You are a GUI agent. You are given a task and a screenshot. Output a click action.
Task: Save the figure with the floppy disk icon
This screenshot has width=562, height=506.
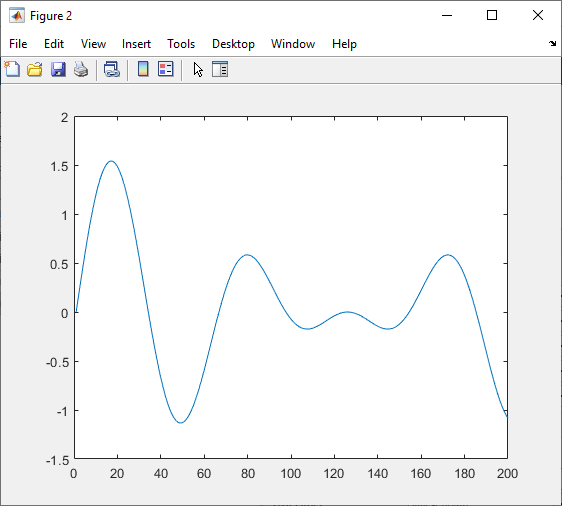[x=58, y=69]
